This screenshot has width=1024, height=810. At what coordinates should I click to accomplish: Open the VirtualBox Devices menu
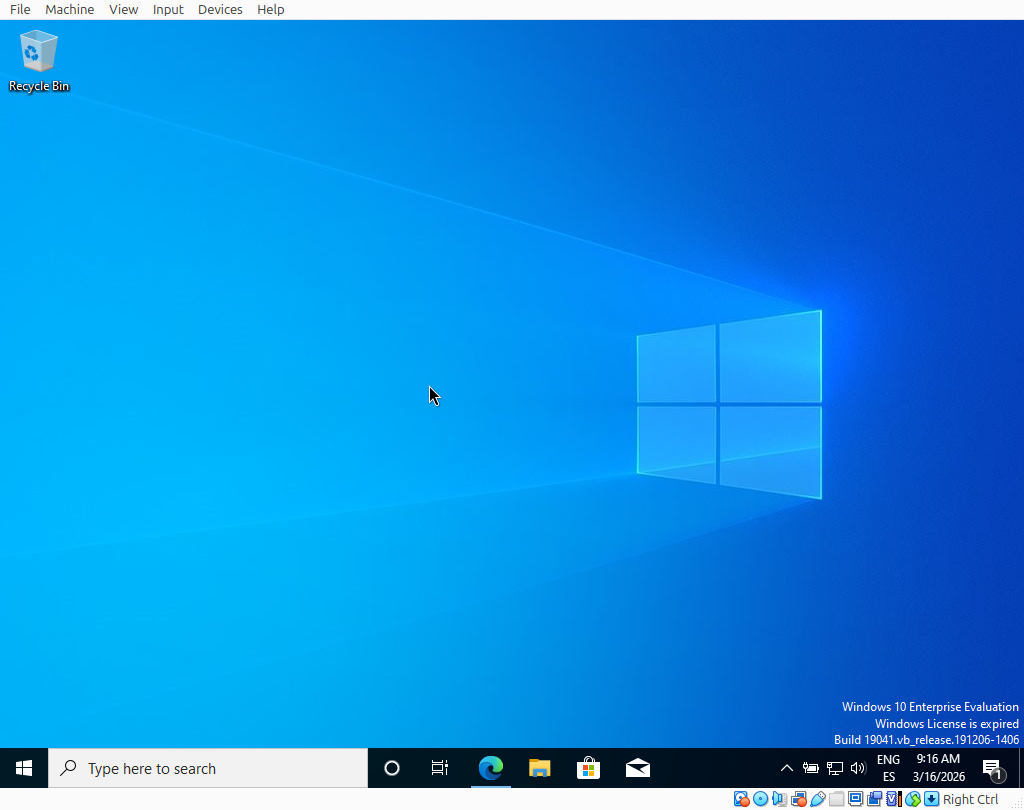pyautogui.click(x=220, y=9)
